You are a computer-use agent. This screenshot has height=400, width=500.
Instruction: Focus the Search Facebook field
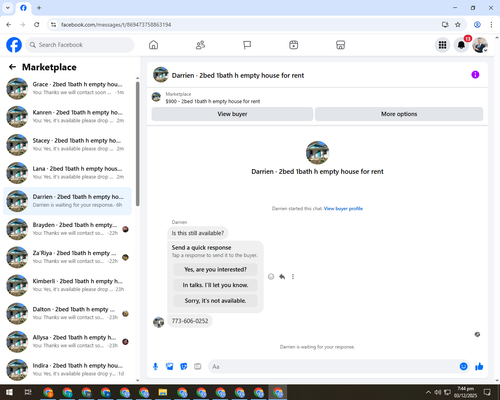80,45
